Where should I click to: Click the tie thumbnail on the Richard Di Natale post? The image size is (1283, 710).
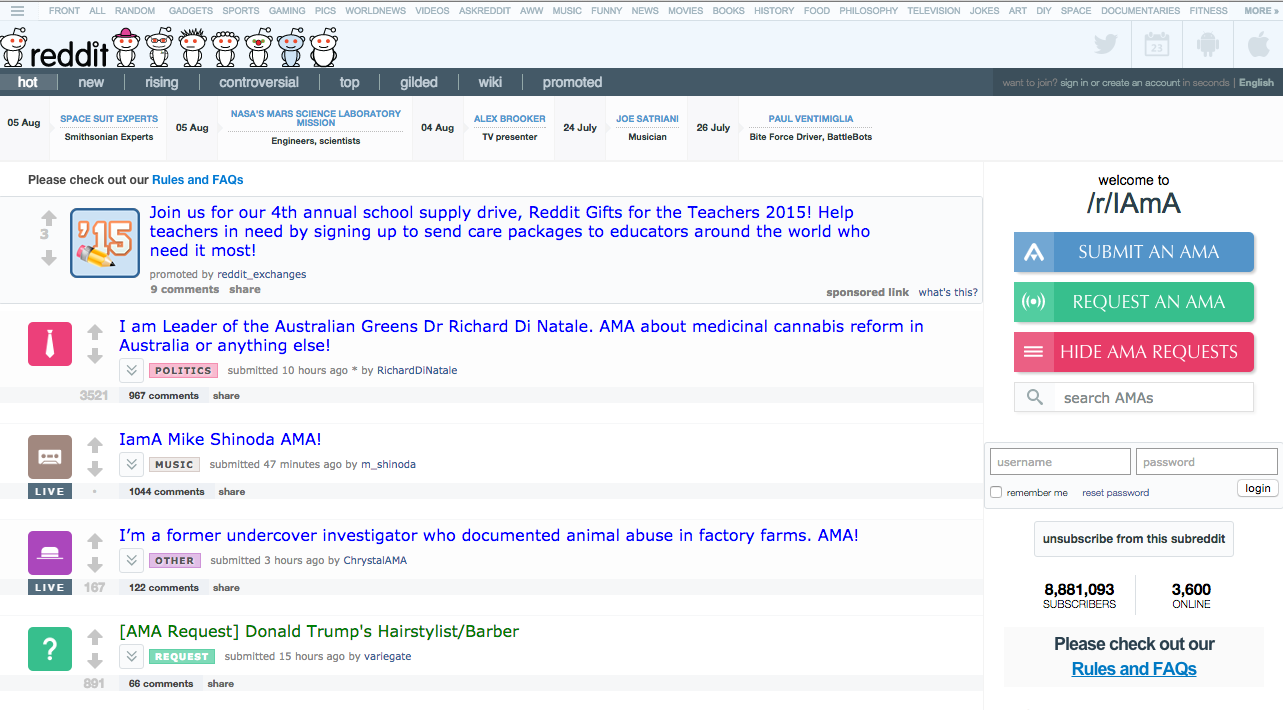coord(49,343)
